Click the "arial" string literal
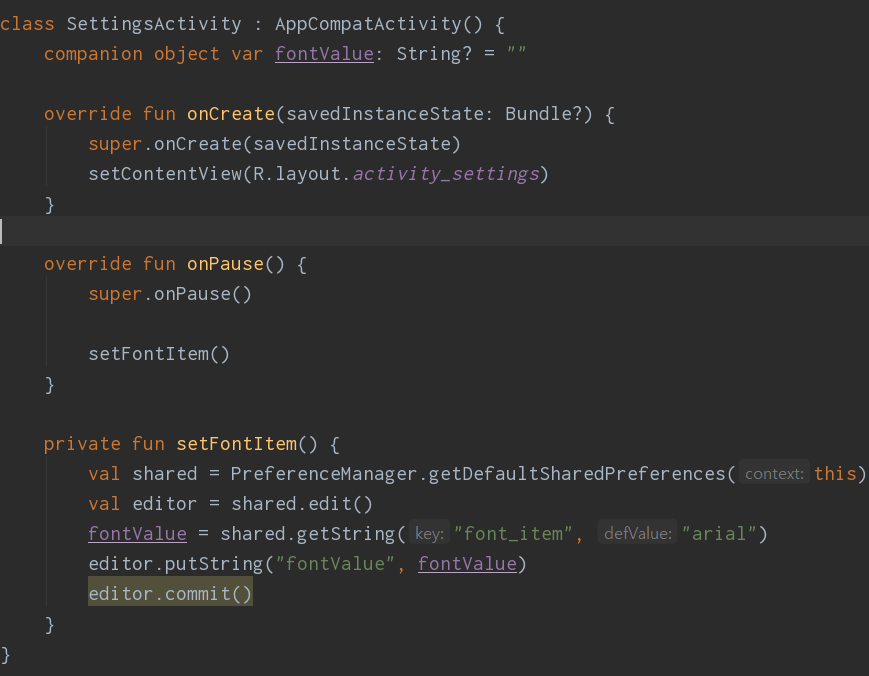869x676 pixels. tap(719, 534)
